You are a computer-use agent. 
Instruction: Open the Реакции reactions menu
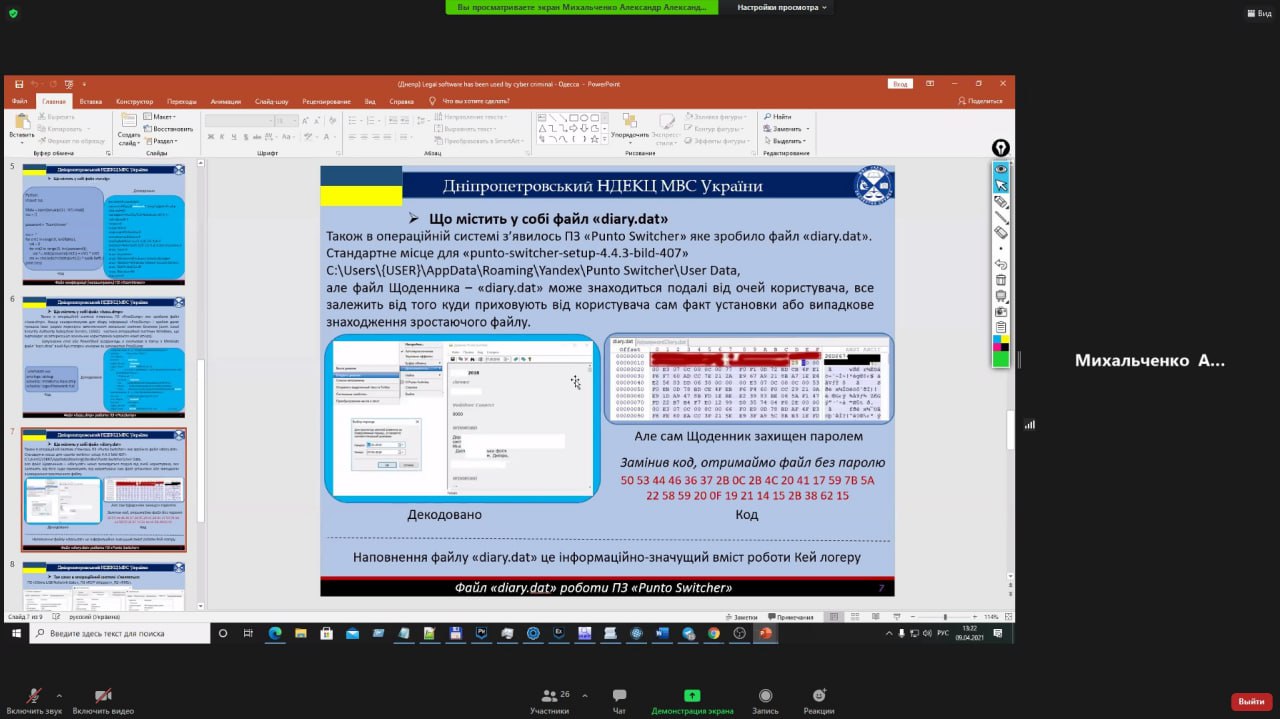pyautogui.click(x=818, y=701)
